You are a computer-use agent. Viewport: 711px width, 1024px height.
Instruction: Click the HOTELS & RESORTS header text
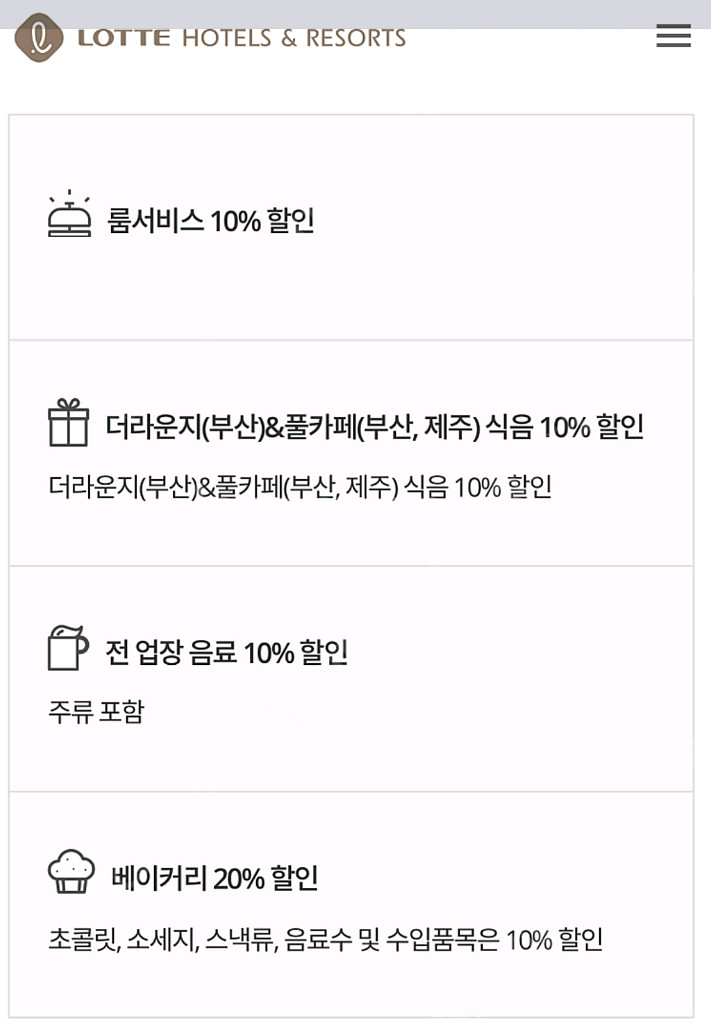[294, 39]
